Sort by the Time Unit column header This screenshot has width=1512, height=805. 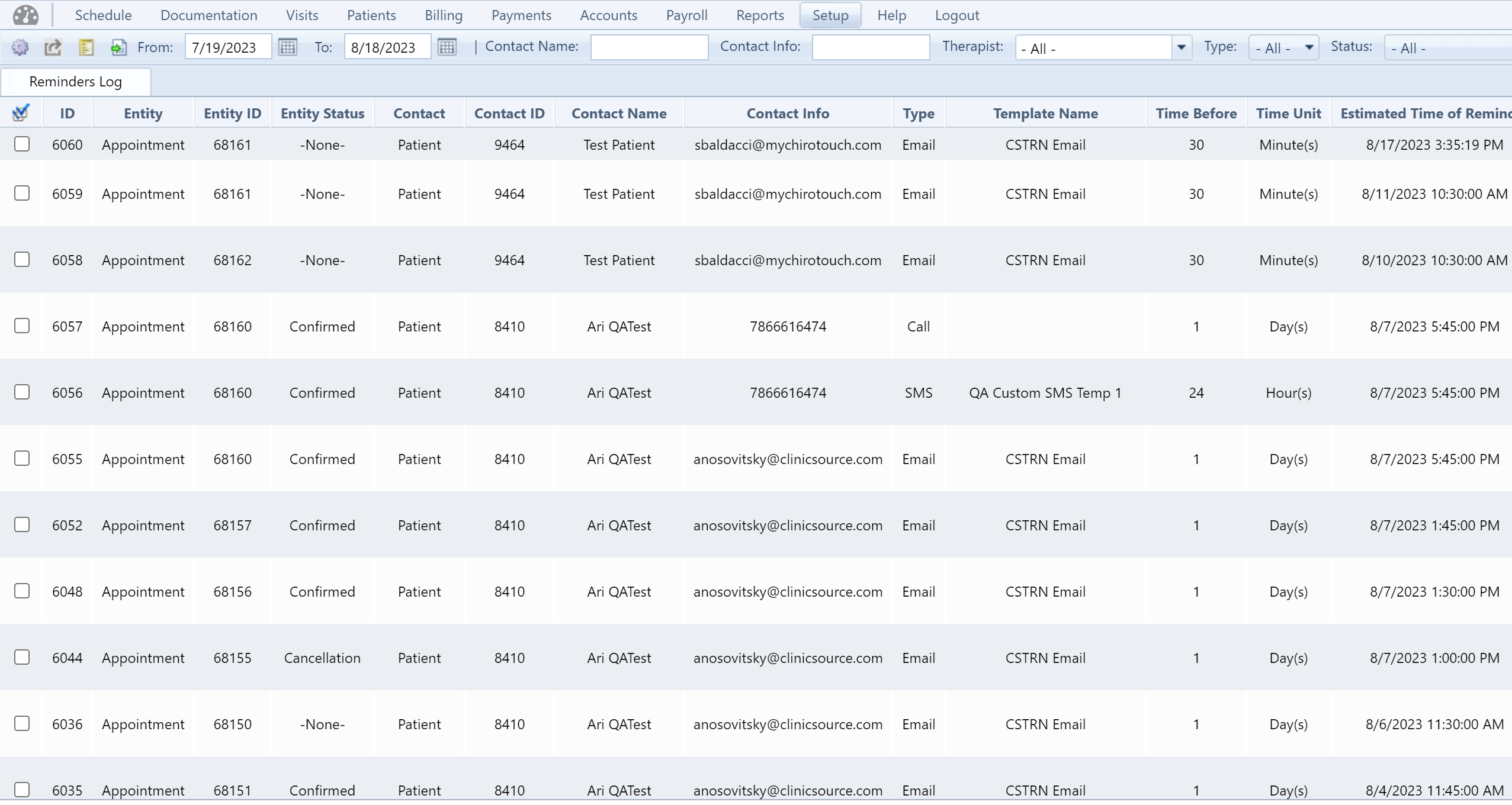1289,113
